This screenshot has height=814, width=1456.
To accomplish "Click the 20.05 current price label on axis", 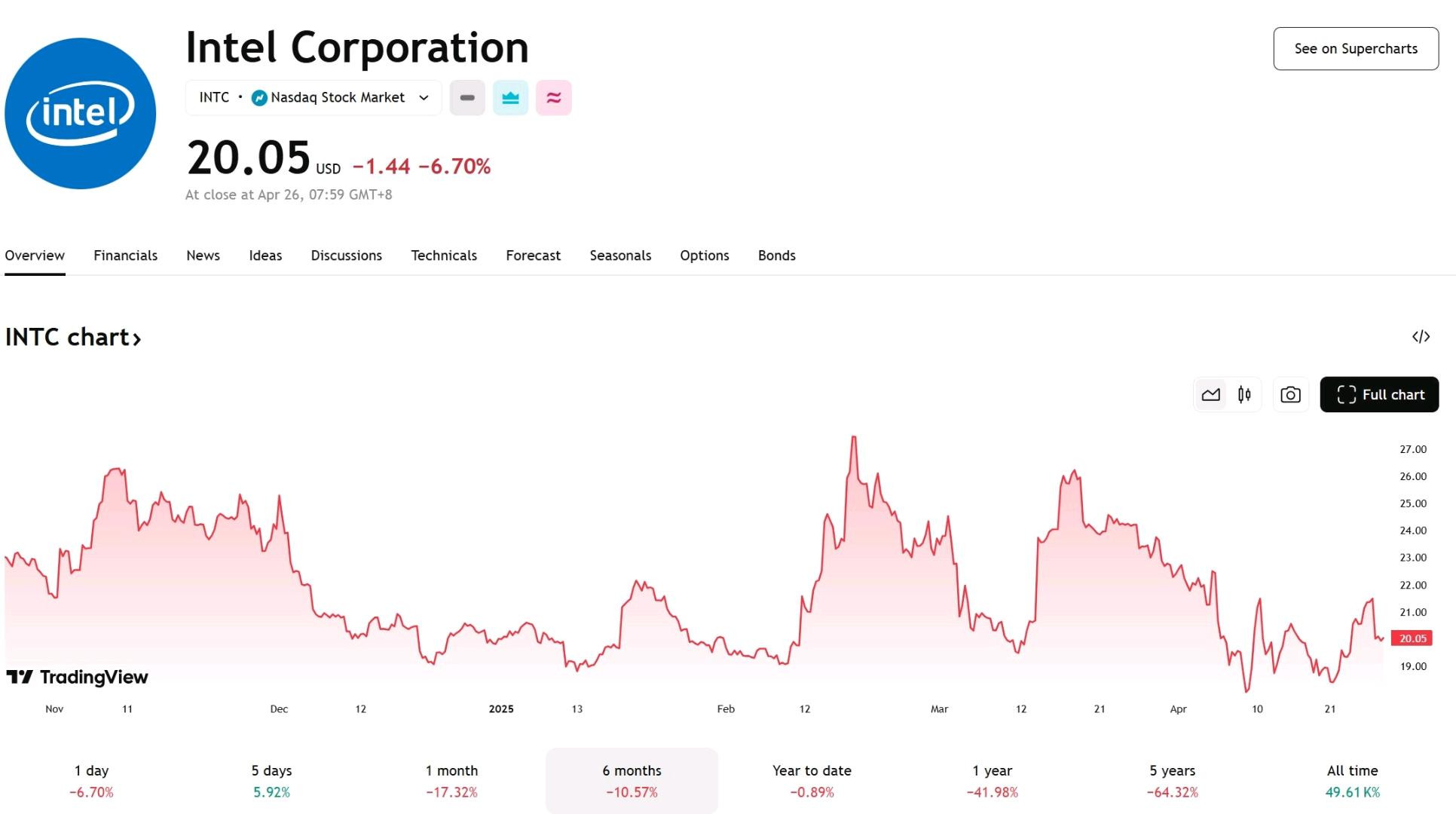I will tap(1412, 638).
